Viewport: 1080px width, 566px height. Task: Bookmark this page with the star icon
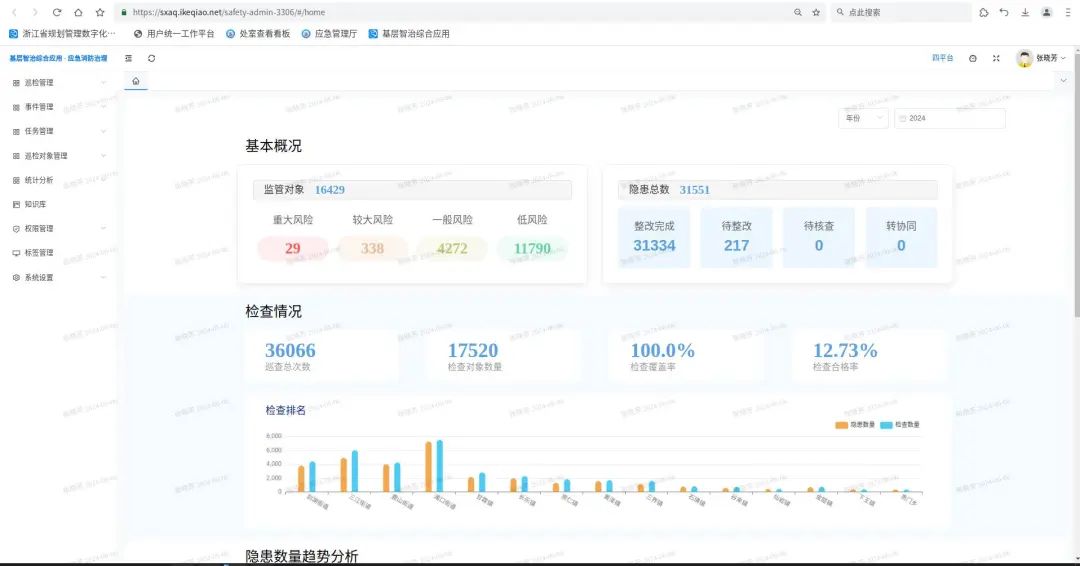pyautogui.click(x=816, y=12)
